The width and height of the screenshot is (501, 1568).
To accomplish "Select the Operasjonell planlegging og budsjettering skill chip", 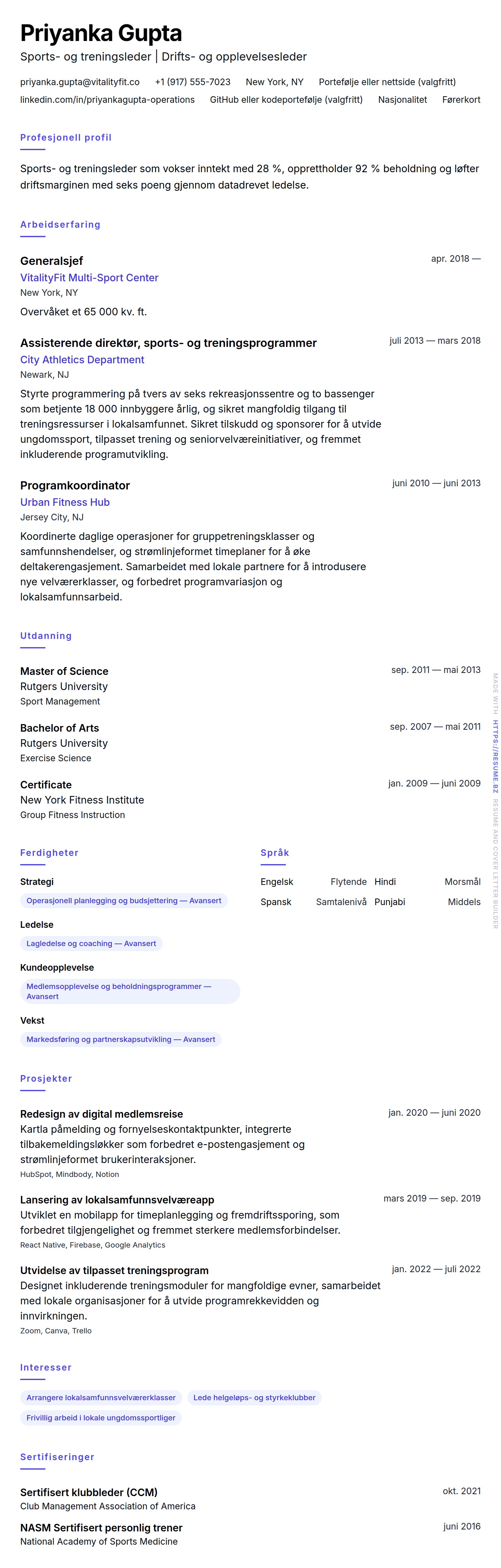I will [124, 901].
